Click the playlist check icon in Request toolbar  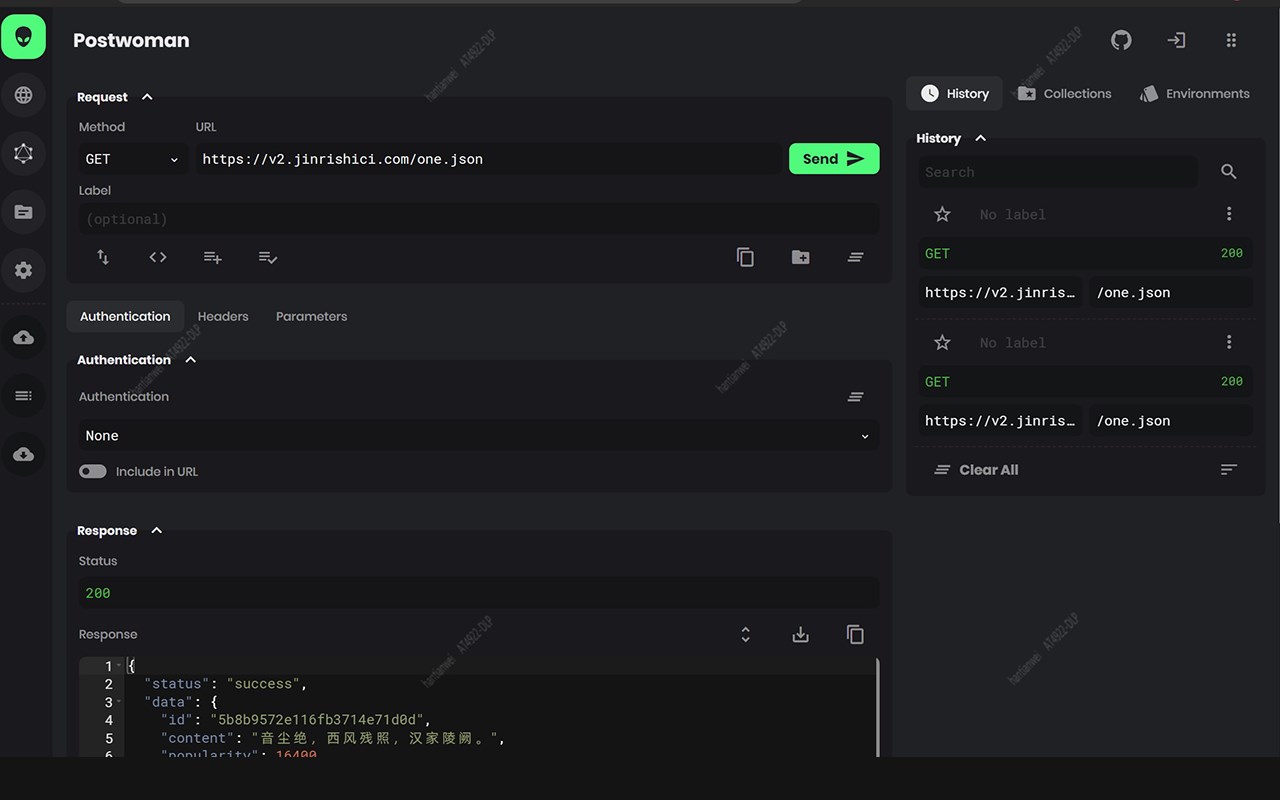point(268,257)
